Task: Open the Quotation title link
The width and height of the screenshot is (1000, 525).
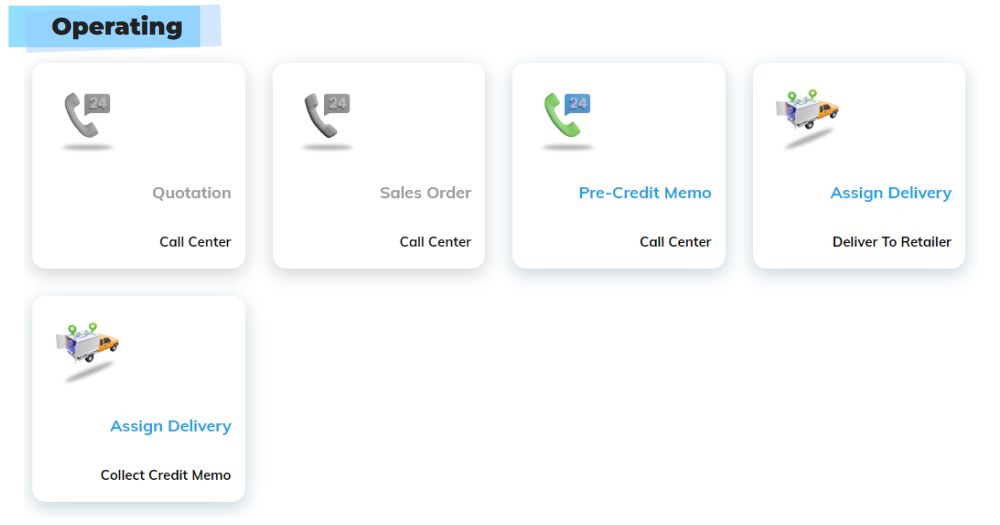Action: coord(191,193)
